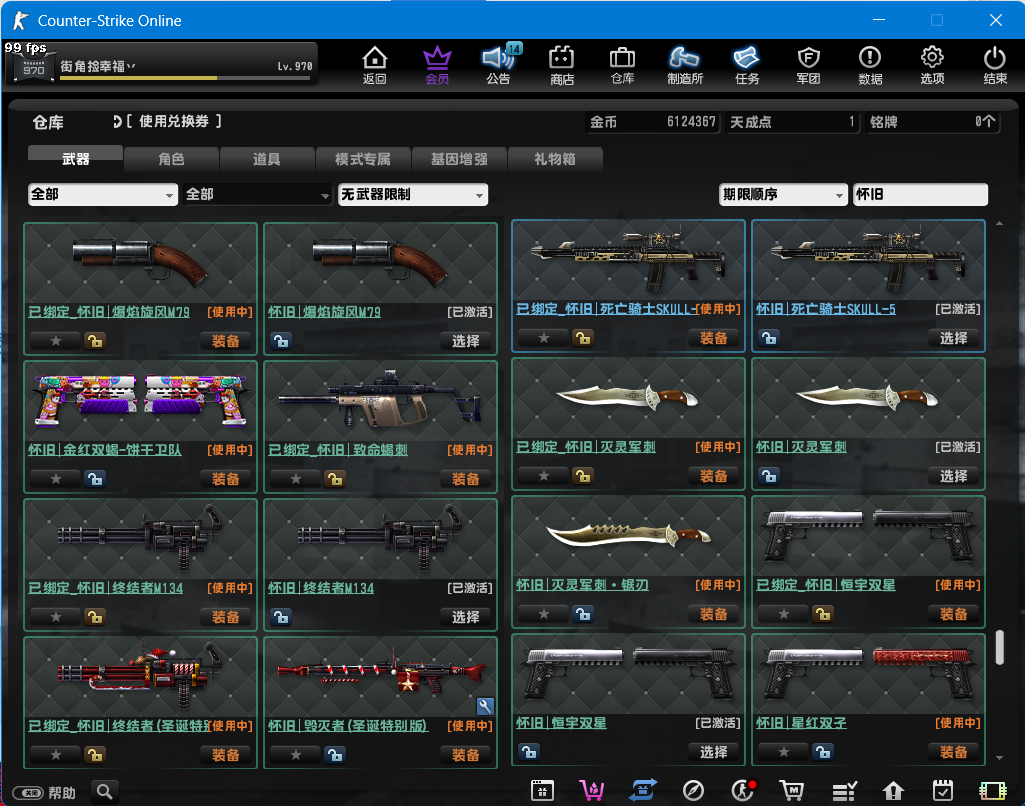Open the 任务 missions icon
The image size is (1025, 806).
tap(747, 65)
